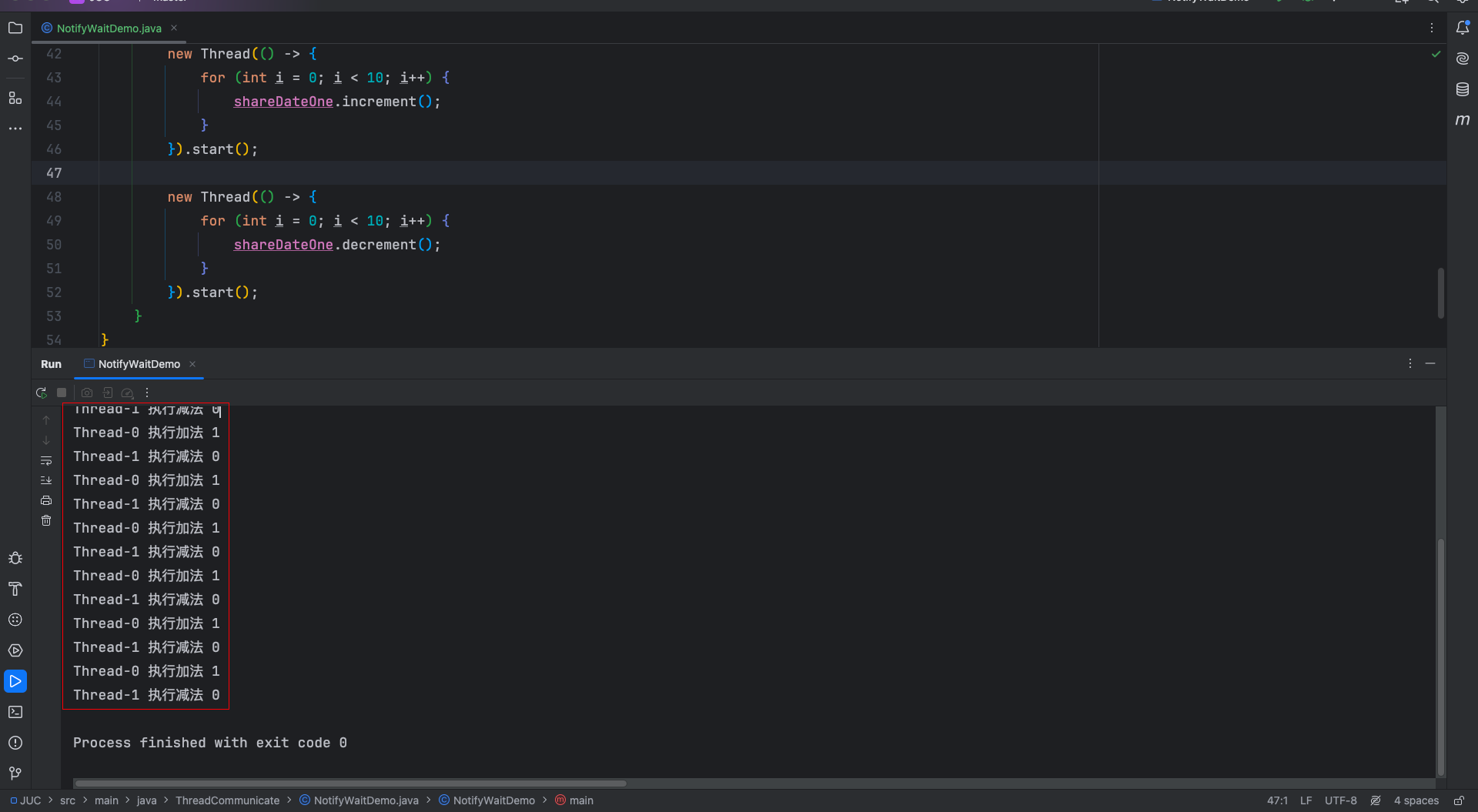Open editor tab options menu
Viewport: 1478px width, 812px height.
(x=1432, y=28)
